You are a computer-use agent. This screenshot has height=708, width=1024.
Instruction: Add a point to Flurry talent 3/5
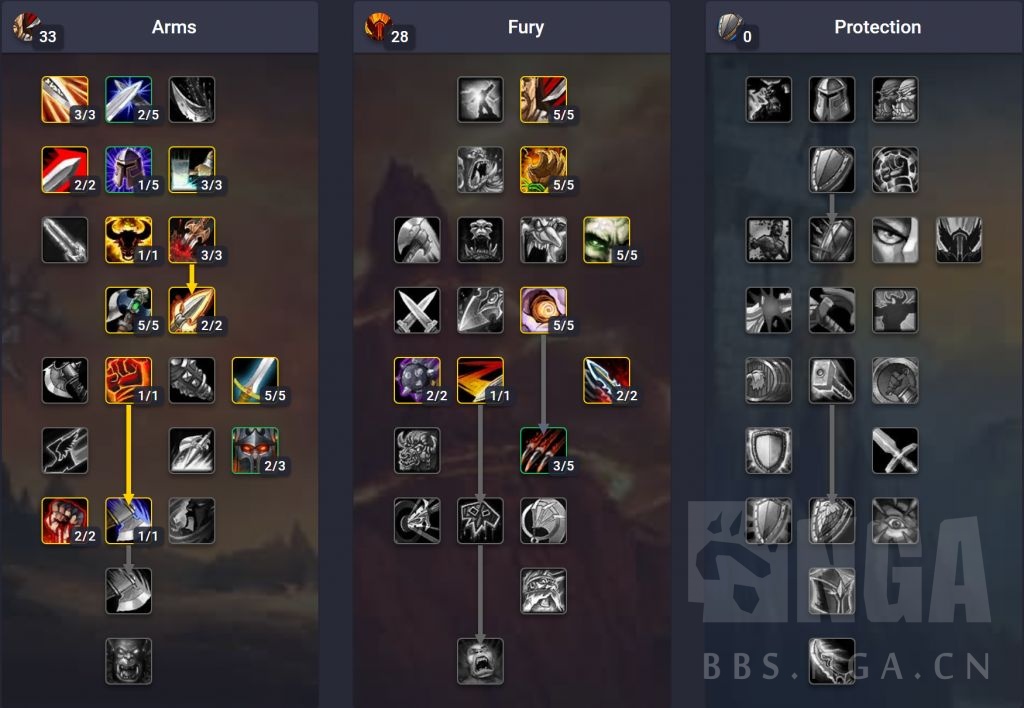543,450
